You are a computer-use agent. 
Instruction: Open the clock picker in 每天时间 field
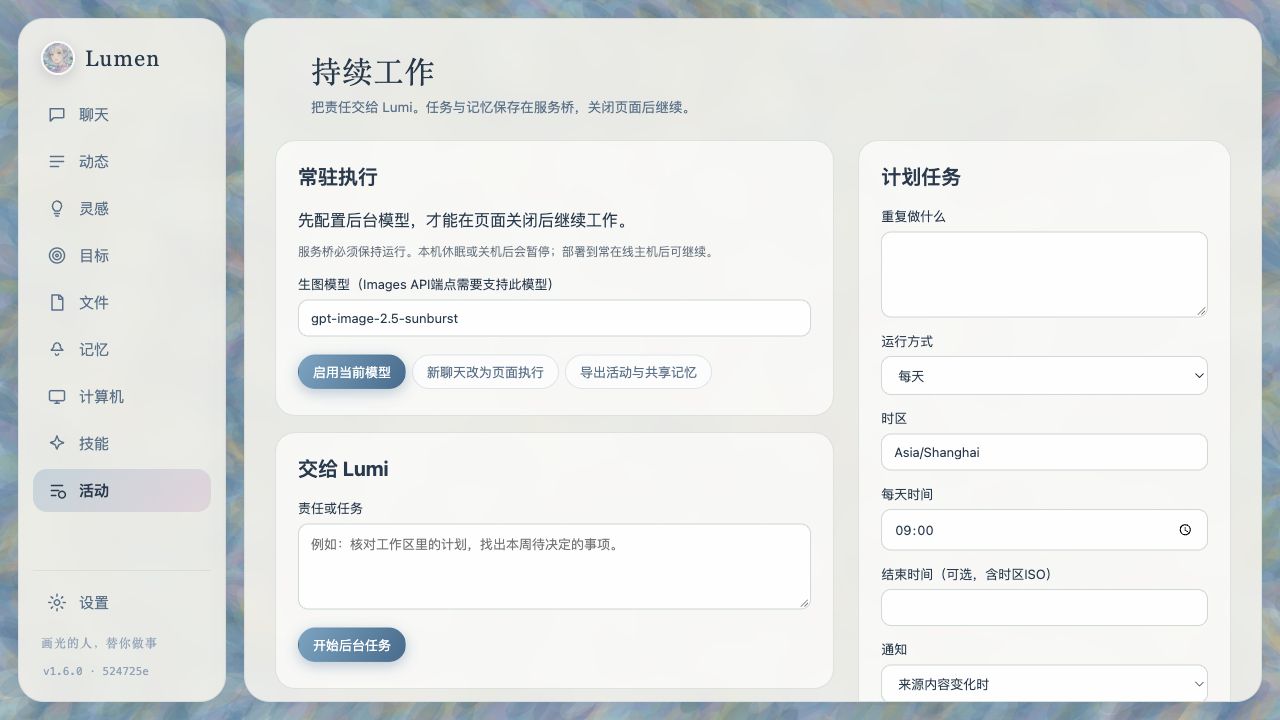(1185, 530)
